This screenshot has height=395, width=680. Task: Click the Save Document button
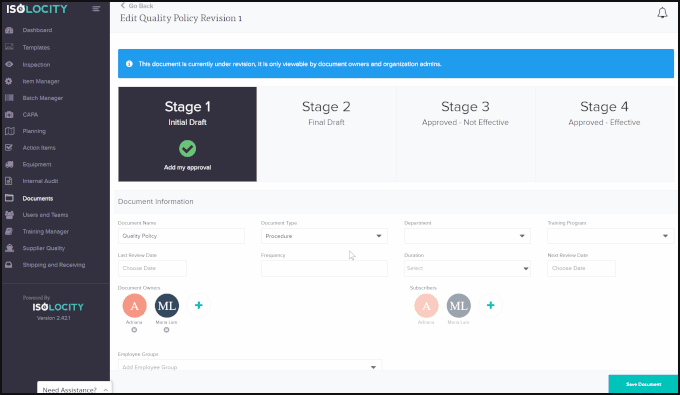pos(643,384)
